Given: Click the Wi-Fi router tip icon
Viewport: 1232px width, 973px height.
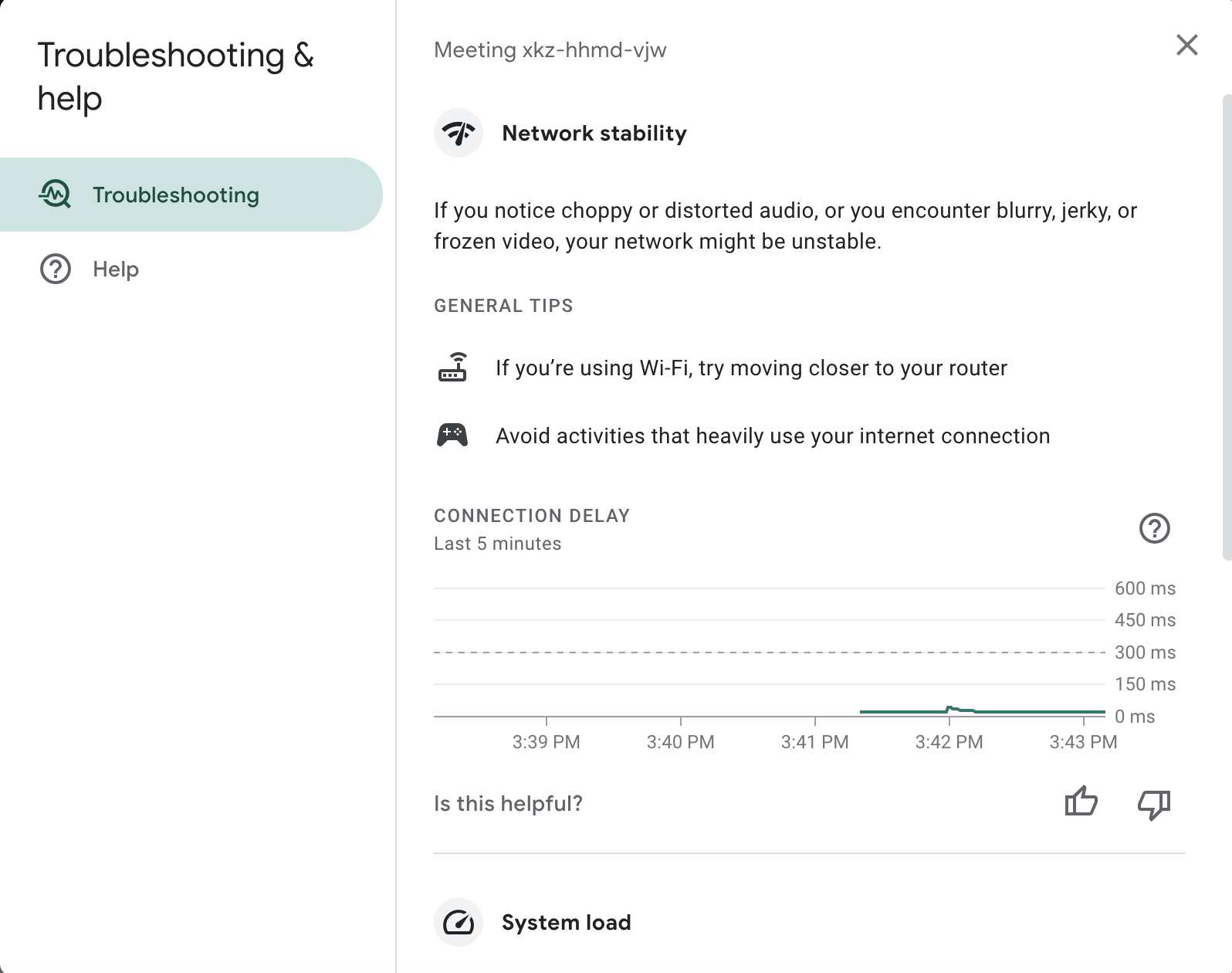Looking at the screenshot, I should (452, 368).
